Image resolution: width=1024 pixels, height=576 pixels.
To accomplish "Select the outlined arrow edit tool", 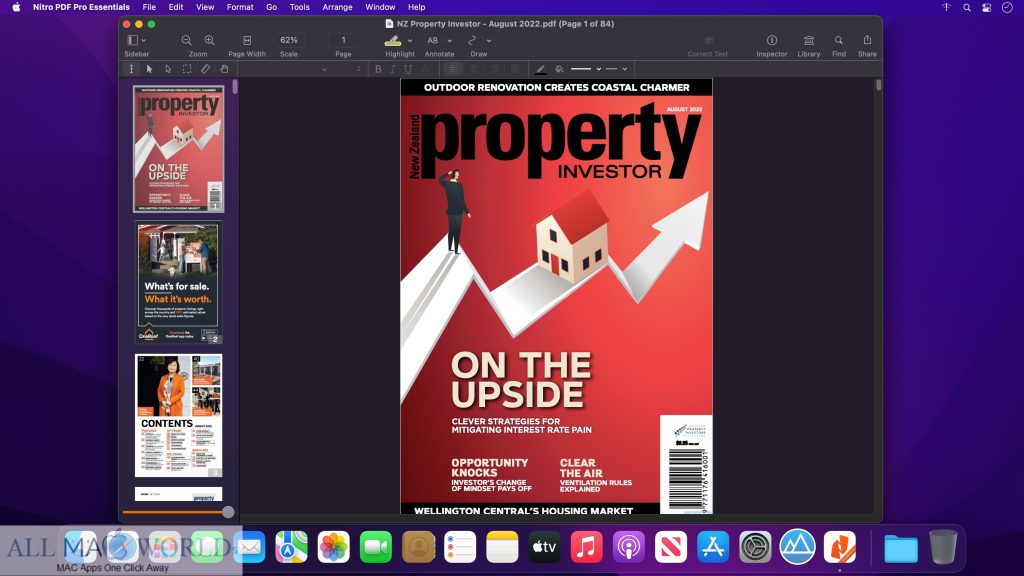I will pyautogui.click(x=168, y=69).
